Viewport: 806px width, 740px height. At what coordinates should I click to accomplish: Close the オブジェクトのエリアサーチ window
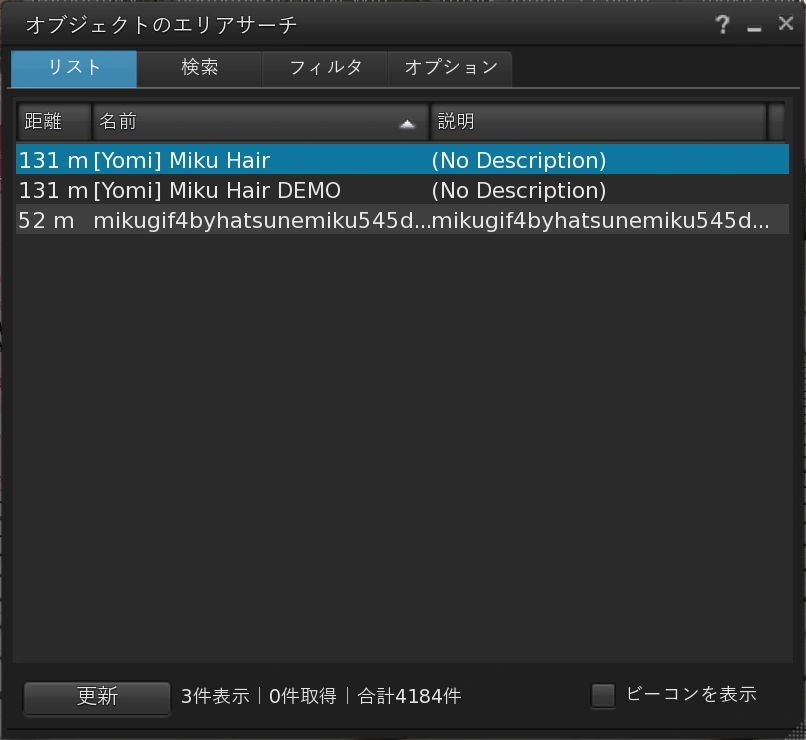[x=785, y=23]
